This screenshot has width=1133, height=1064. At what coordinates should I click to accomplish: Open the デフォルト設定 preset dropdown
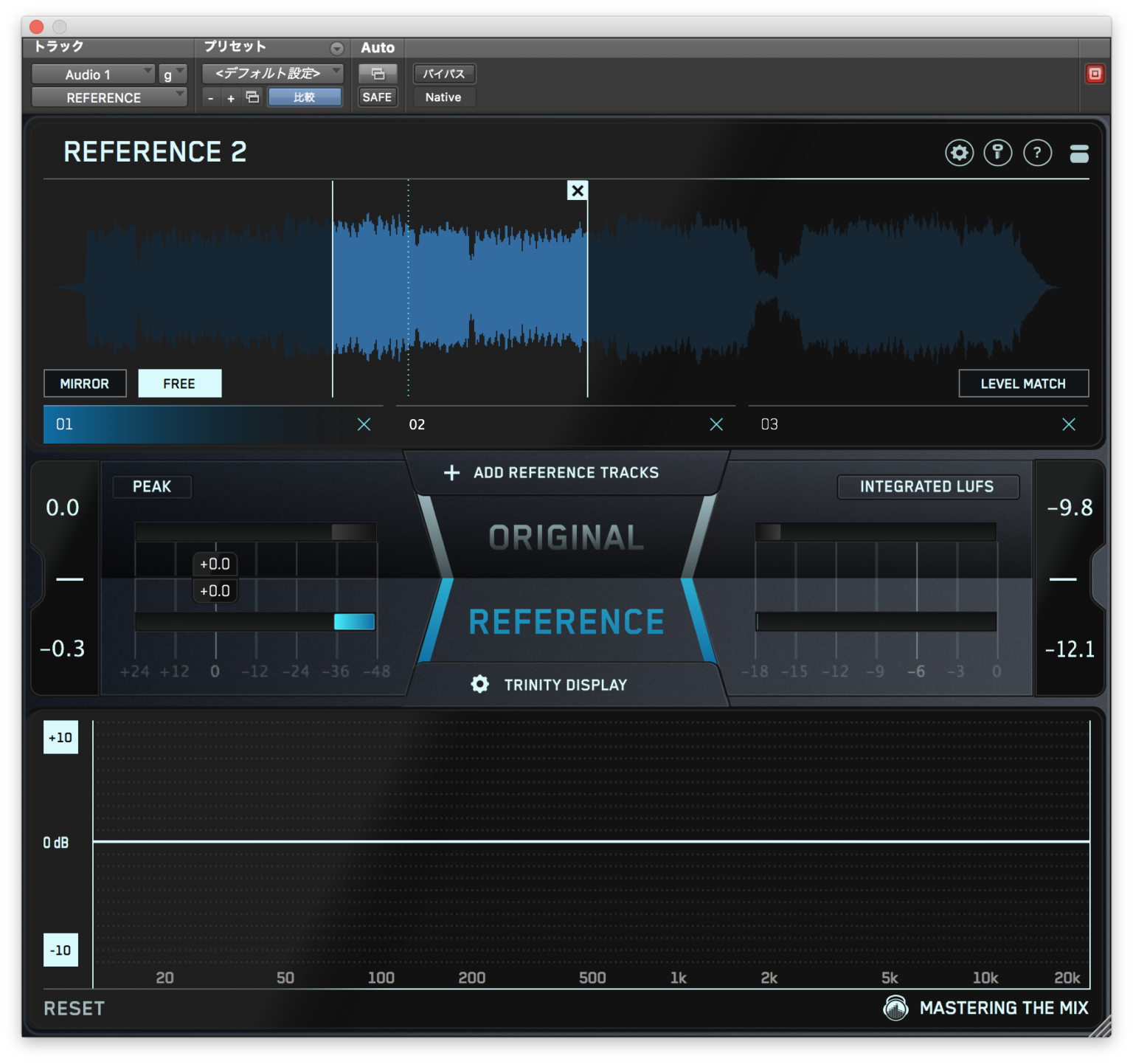click(271, 73)
